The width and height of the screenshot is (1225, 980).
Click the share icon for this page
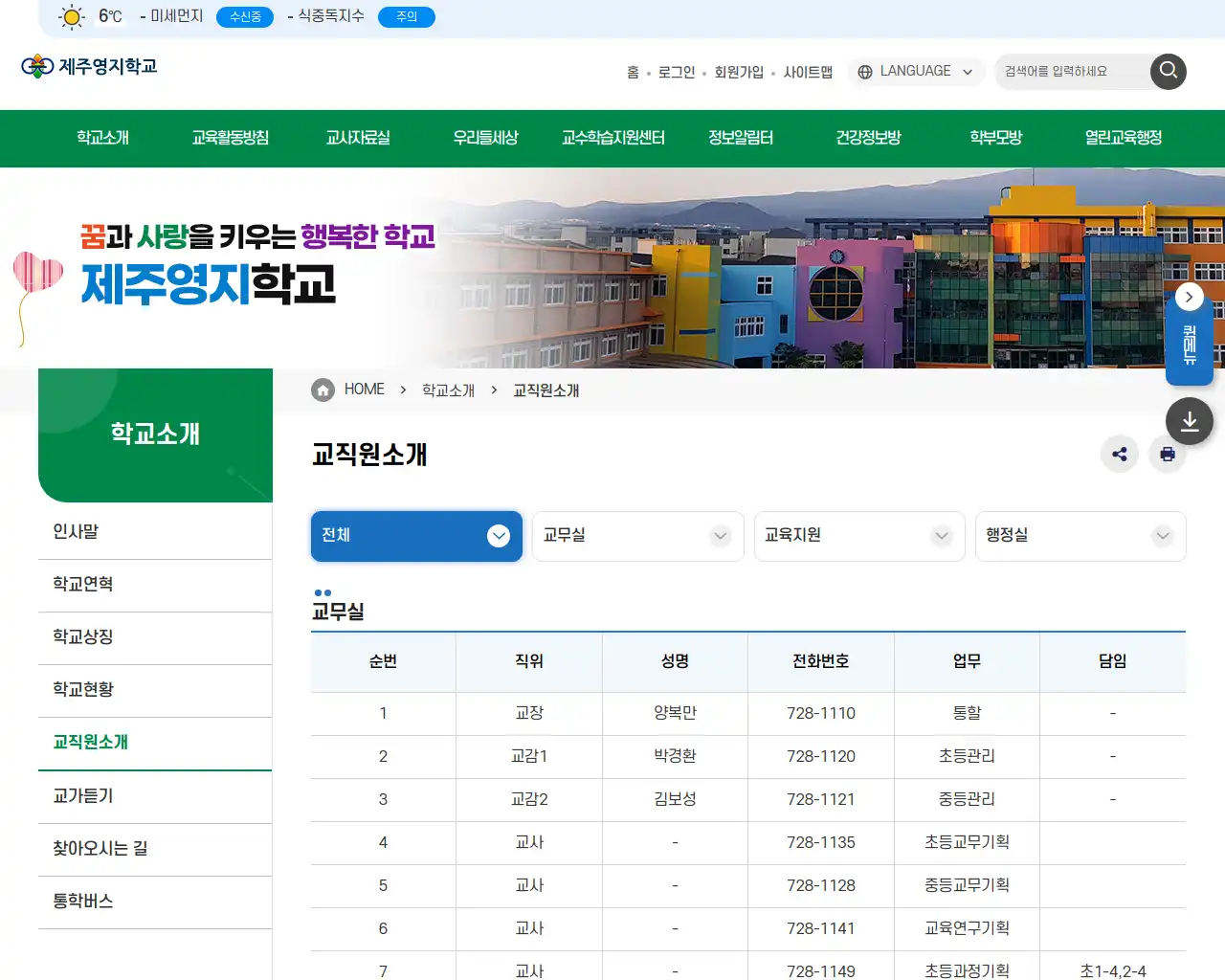click(x=1120, y=454)
